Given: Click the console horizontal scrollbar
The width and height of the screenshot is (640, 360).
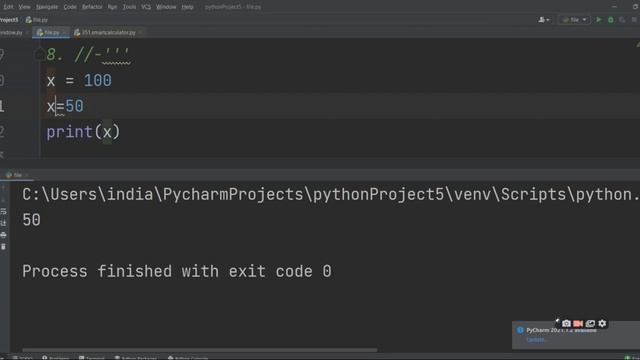Looking at the screenshot, I should (199, 350).
